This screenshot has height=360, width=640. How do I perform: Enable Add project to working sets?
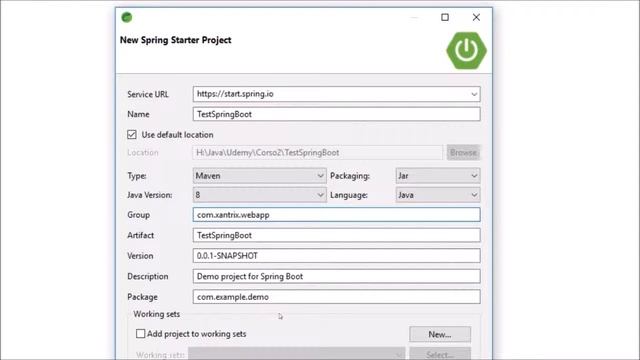point(140,334)
